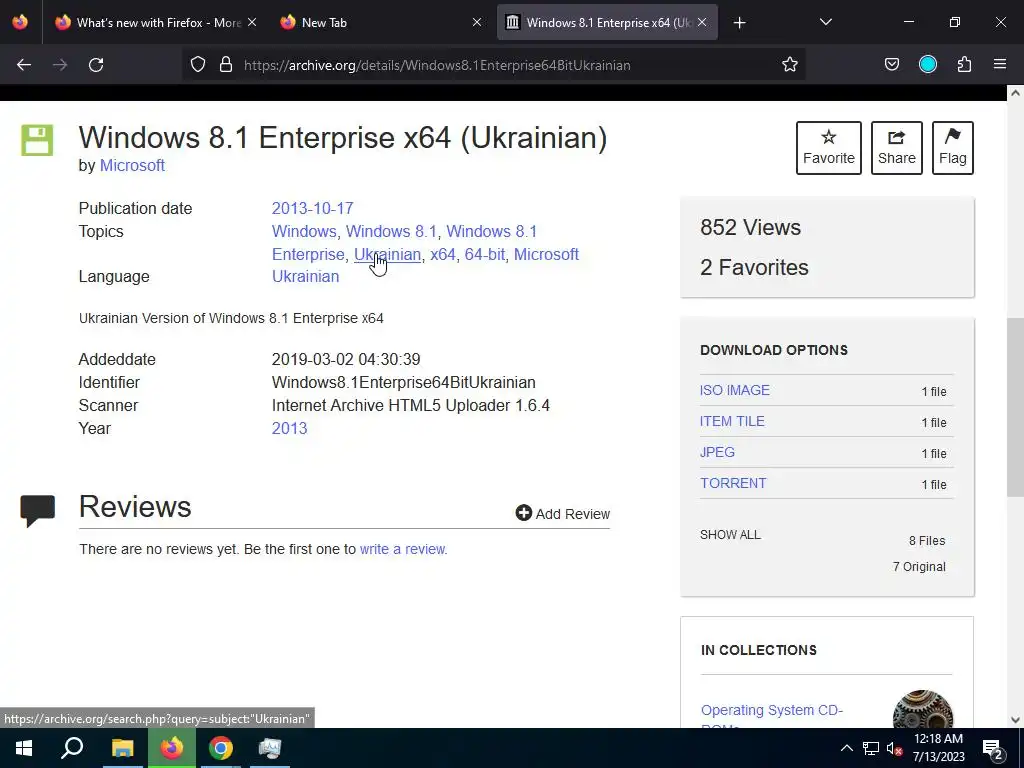Download the ISO IMAGE file
The height and width of the screenshot is (768, 1024).
(735, 391)
